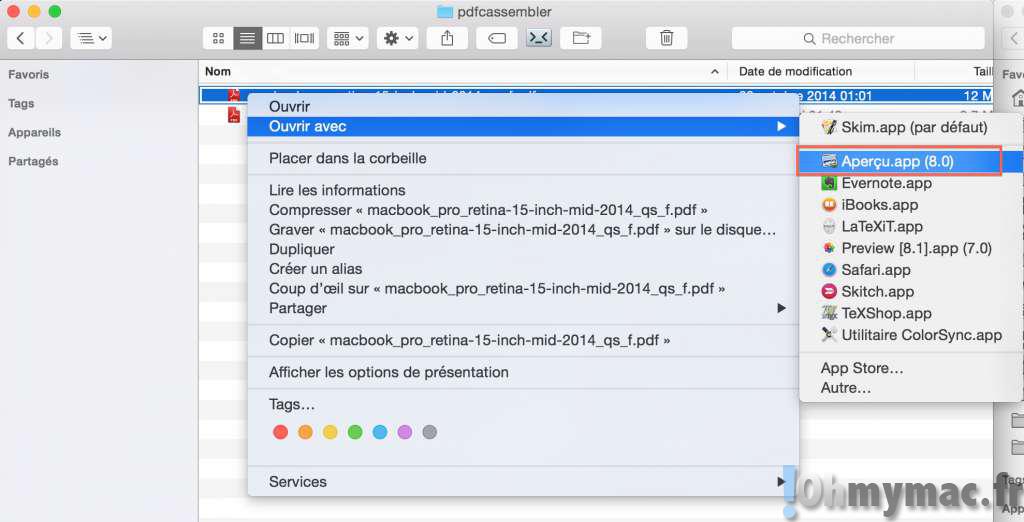Select Favoris in the sidebar
This screenshot has width=1024, height=522.
29,74
